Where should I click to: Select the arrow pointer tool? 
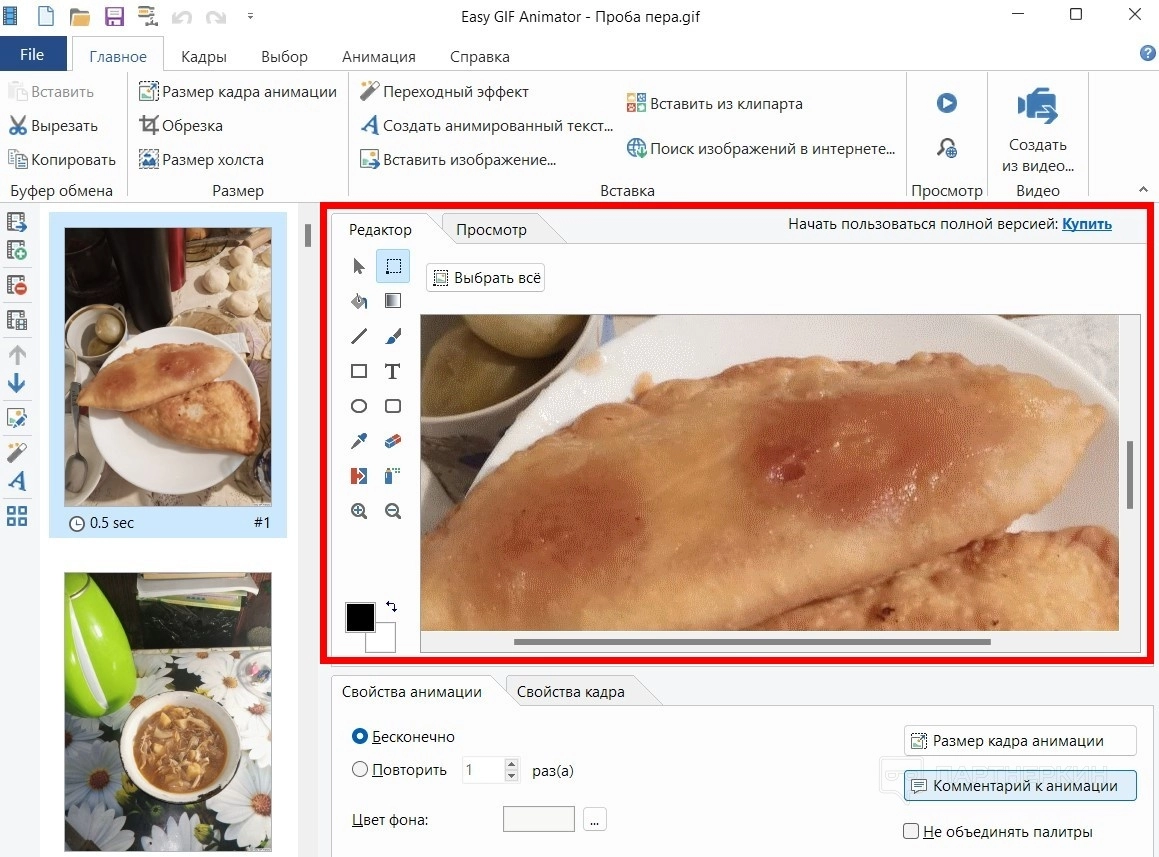point(358,266)
